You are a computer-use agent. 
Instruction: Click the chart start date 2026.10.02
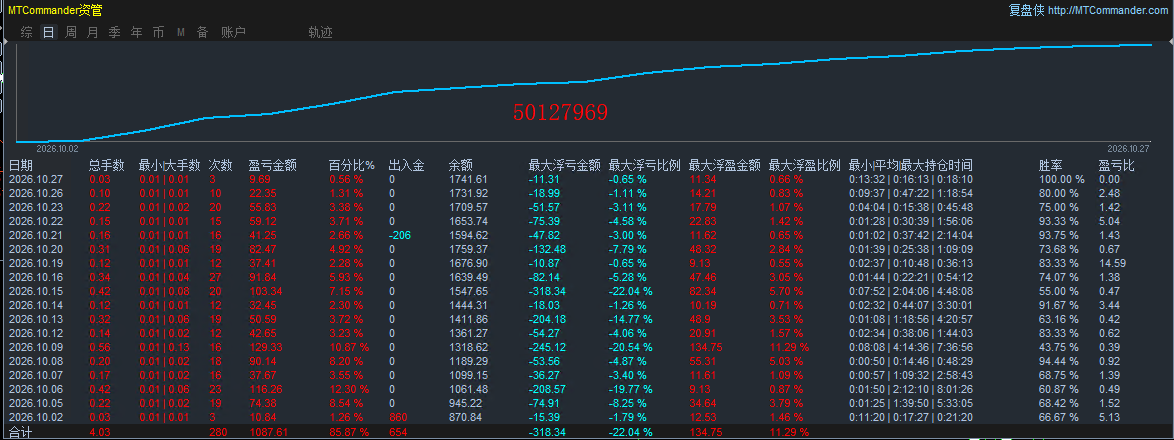pyautogui.click(x=58, y=148)
